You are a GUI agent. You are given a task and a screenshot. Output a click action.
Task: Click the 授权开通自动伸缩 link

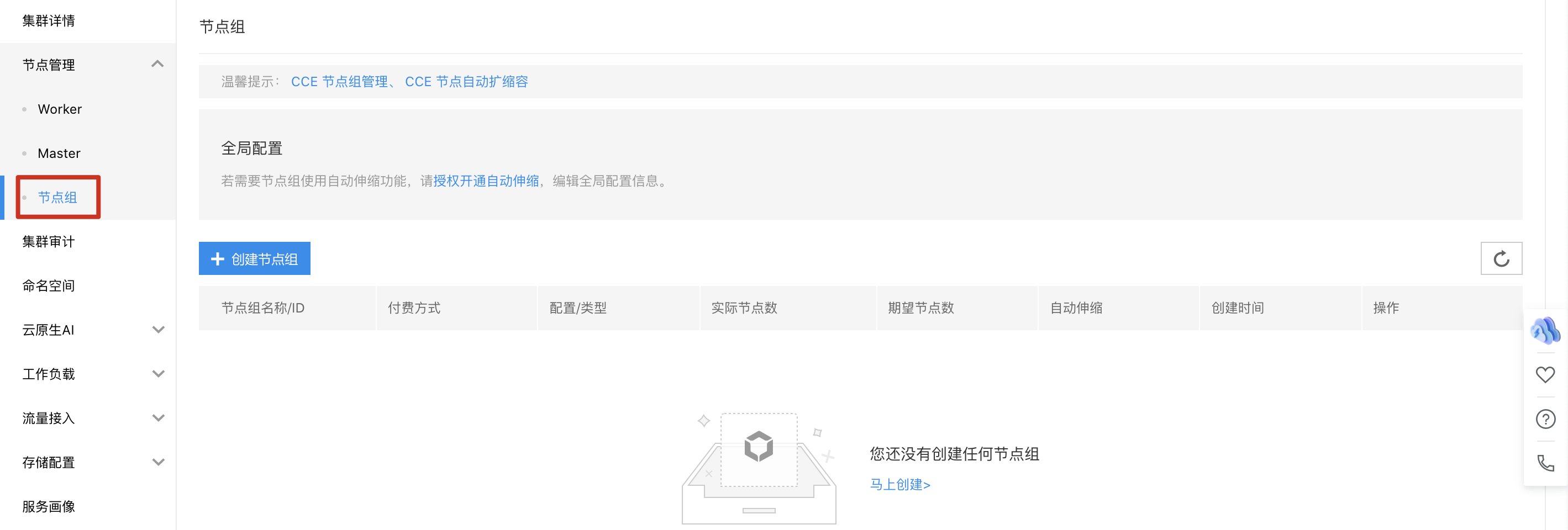(486, 181)
